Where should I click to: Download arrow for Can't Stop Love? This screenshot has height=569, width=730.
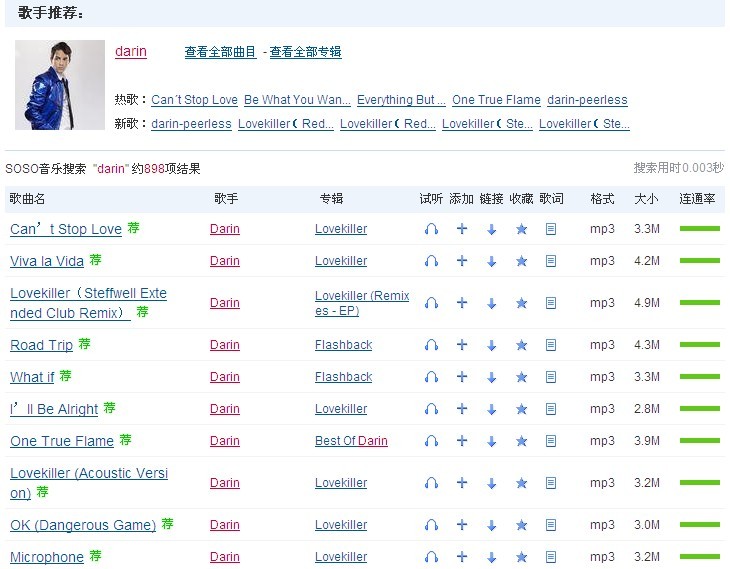point(492,229)
